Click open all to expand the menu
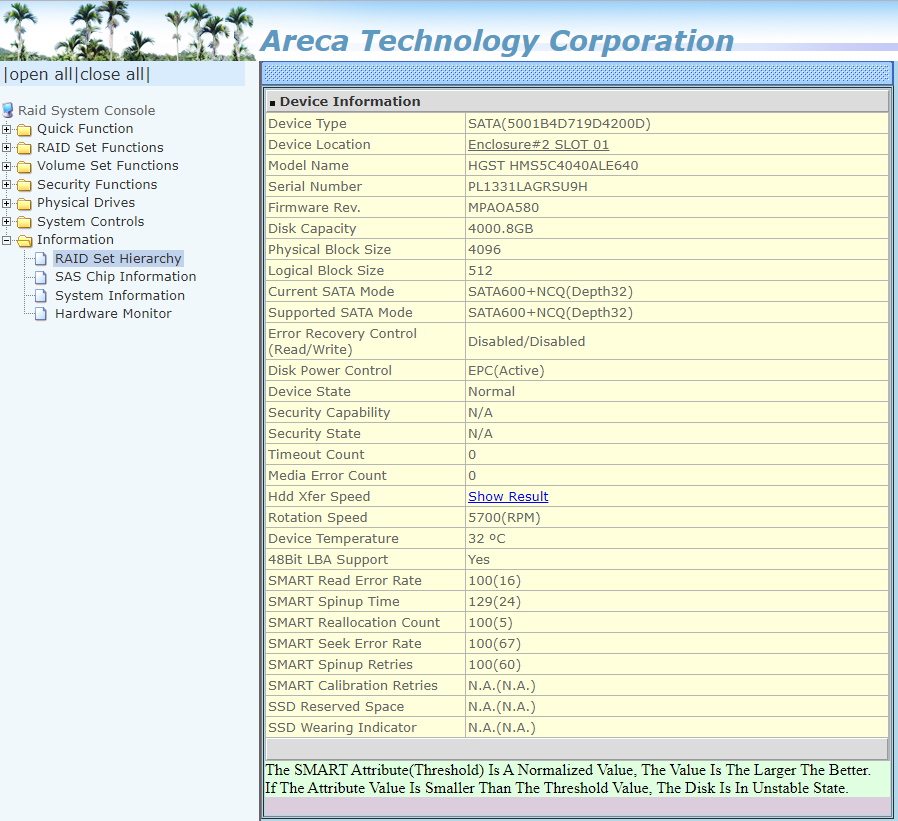Viewport: 898px width, 821px height. (39, 75)
